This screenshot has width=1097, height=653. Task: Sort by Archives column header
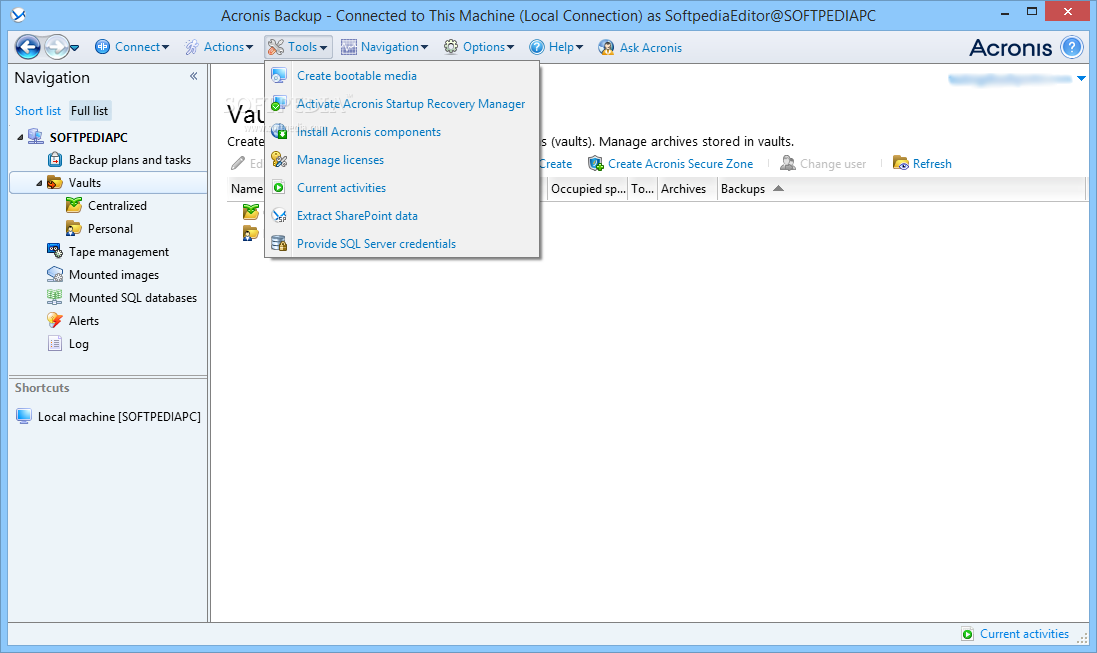click(x=687, y=189)
